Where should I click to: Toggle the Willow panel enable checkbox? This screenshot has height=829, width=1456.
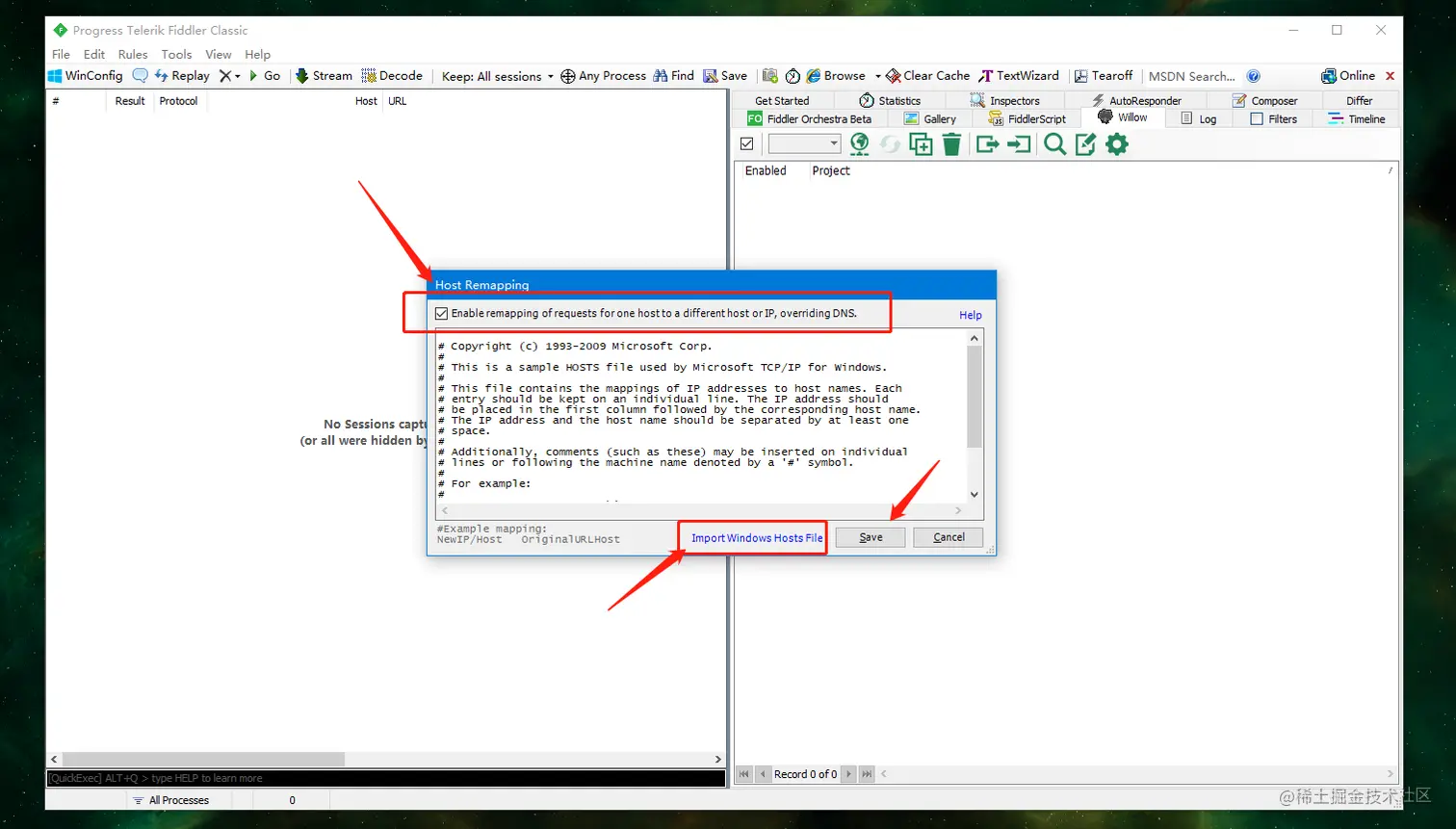[746, 143]
